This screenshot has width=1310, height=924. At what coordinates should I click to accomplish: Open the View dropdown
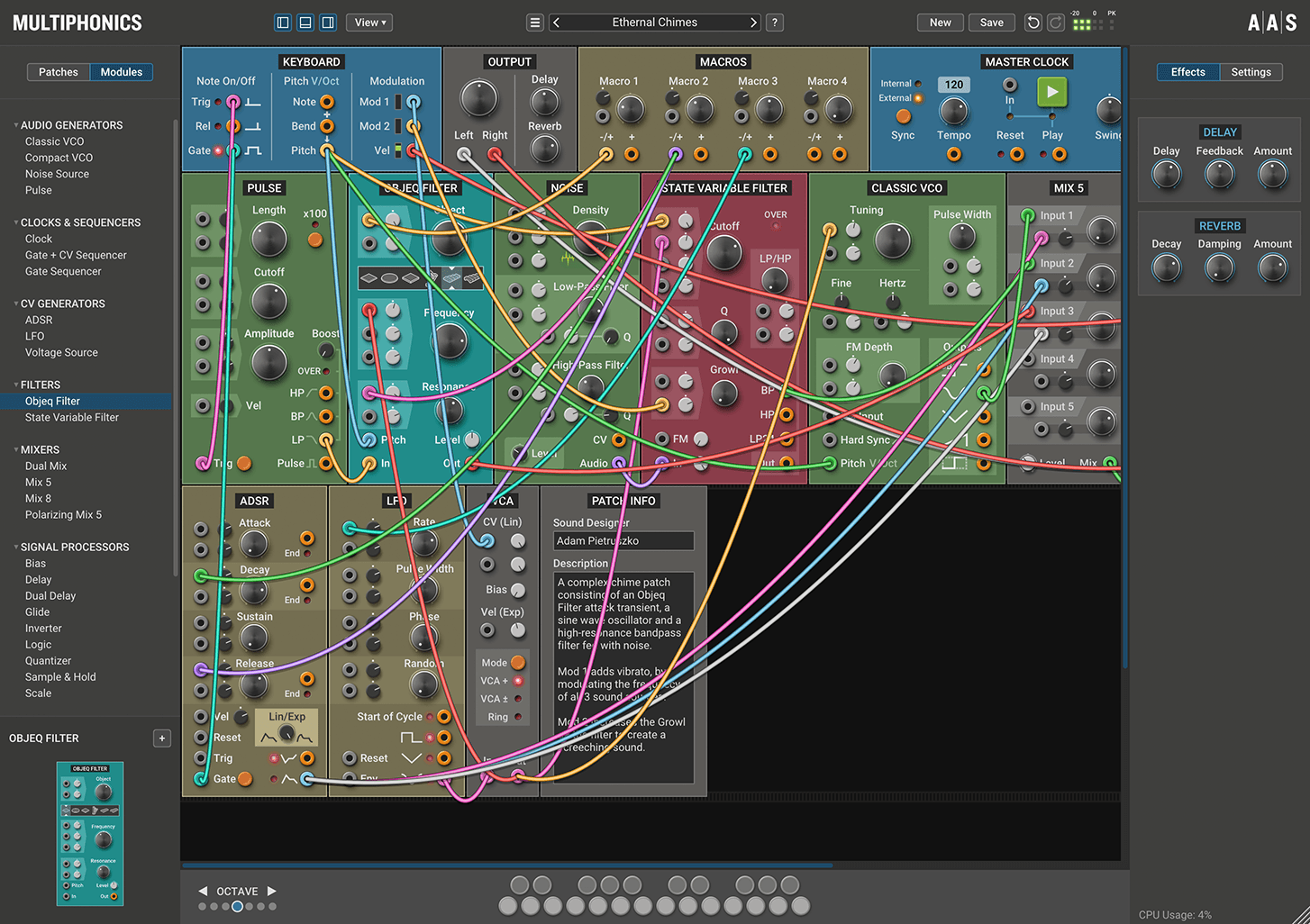tap(368, 22)
